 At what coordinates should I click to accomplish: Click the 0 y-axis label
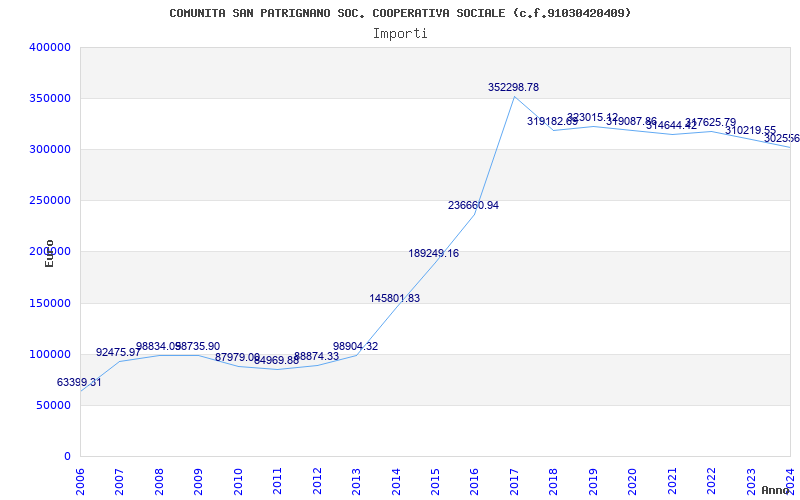tap(67, 457)
